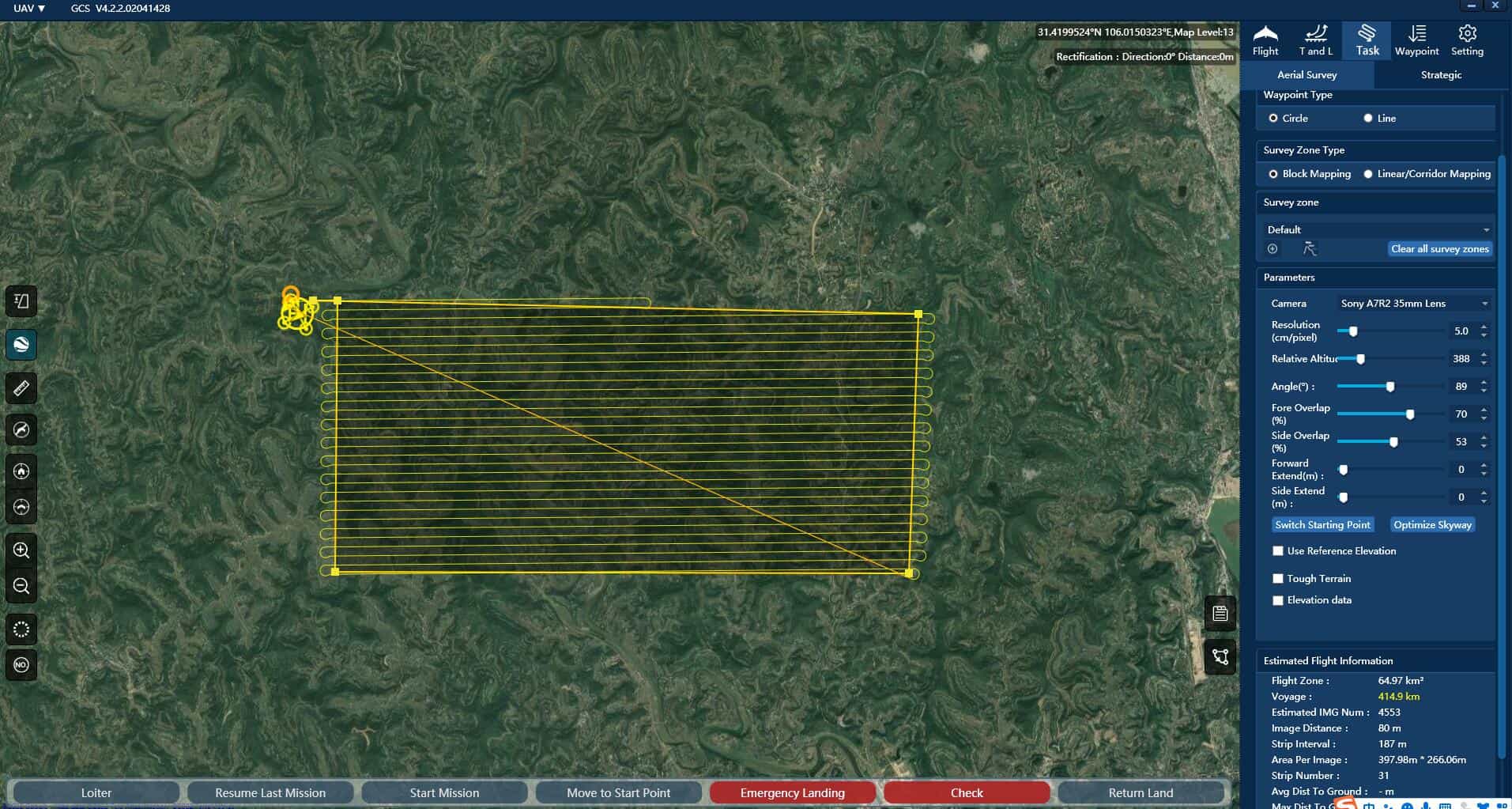
Task: Click the Fore Overlap slider handle
Action: (1409, 414)
